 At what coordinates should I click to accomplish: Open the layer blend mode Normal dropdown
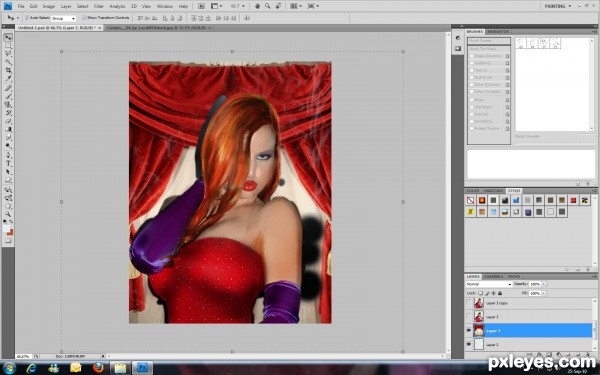click(x=489, y=284)
